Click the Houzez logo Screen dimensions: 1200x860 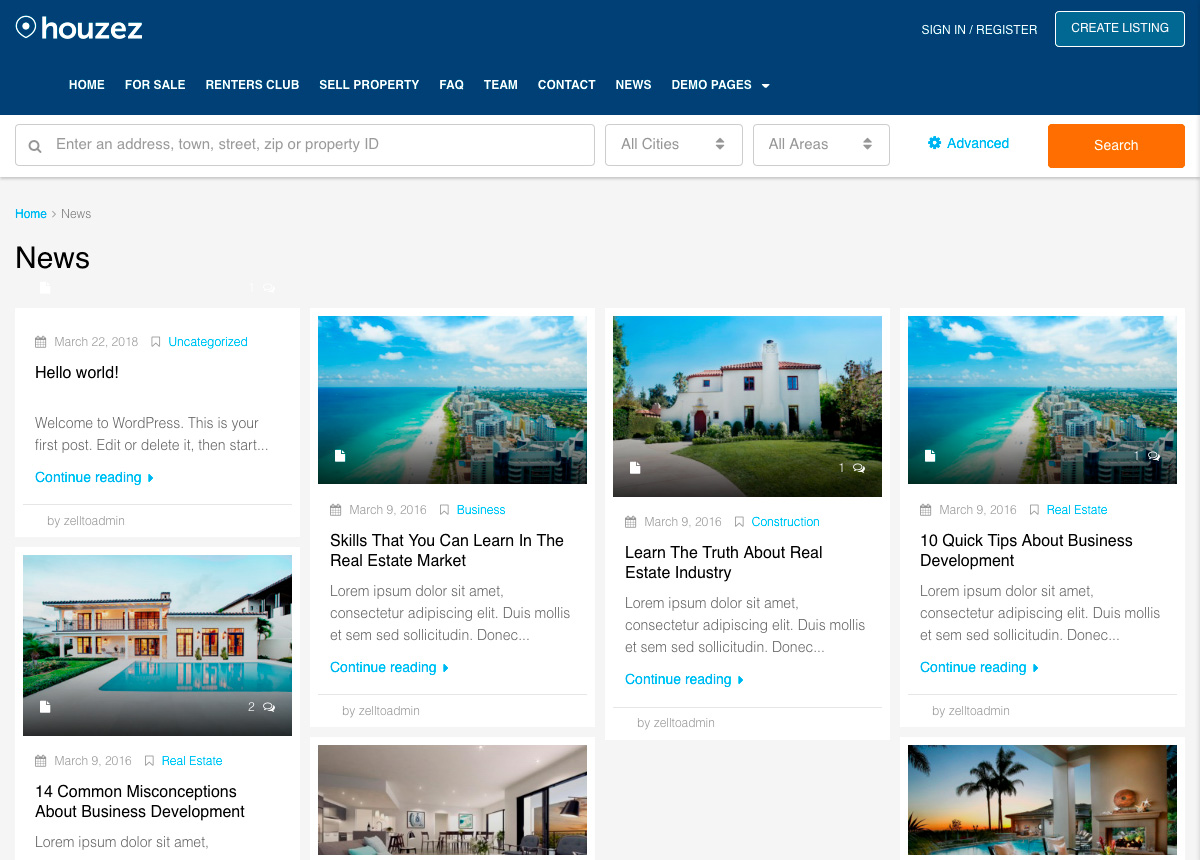[x=79, y=28]
